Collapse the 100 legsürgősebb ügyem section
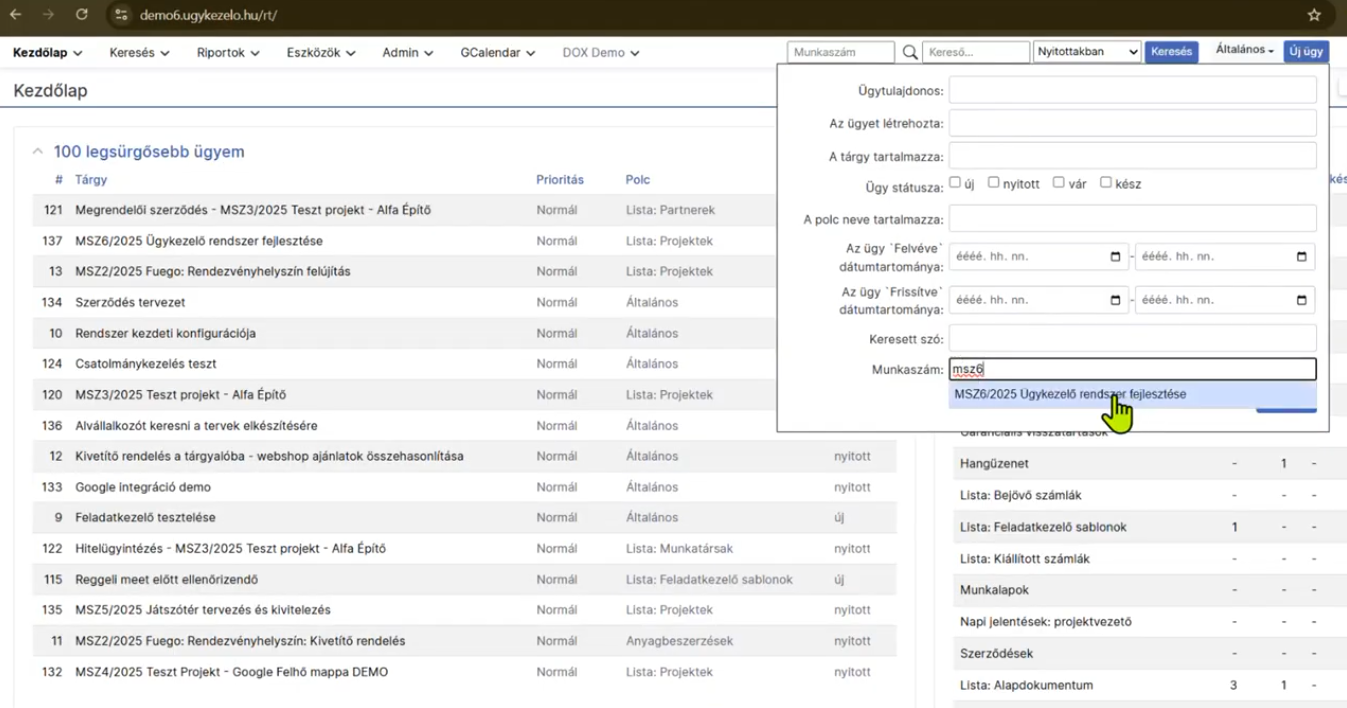The width and height of the screenshot is (1347, 708). coord(38,152)
